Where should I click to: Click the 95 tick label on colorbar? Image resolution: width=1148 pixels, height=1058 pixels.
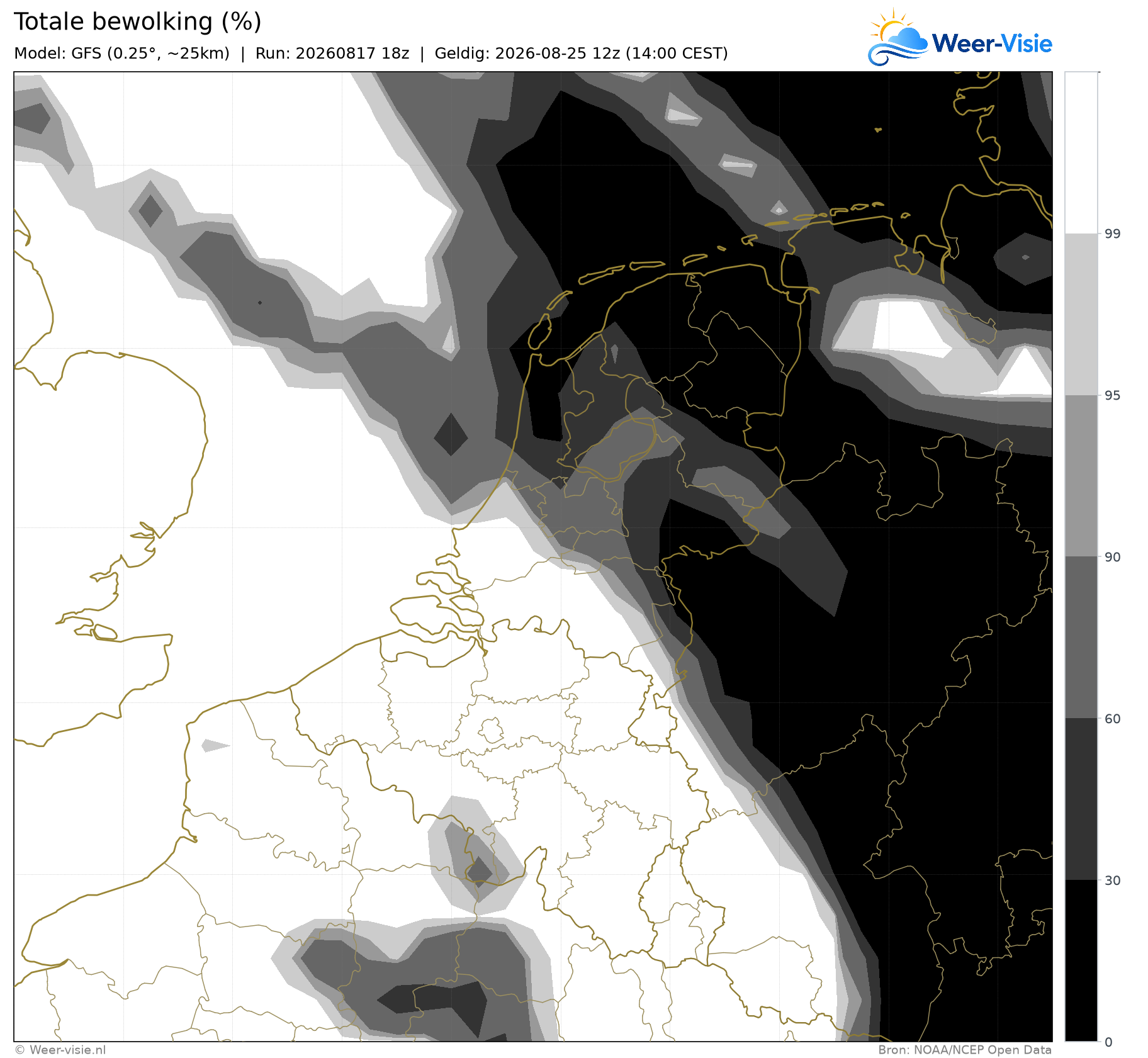(1113, 396)
